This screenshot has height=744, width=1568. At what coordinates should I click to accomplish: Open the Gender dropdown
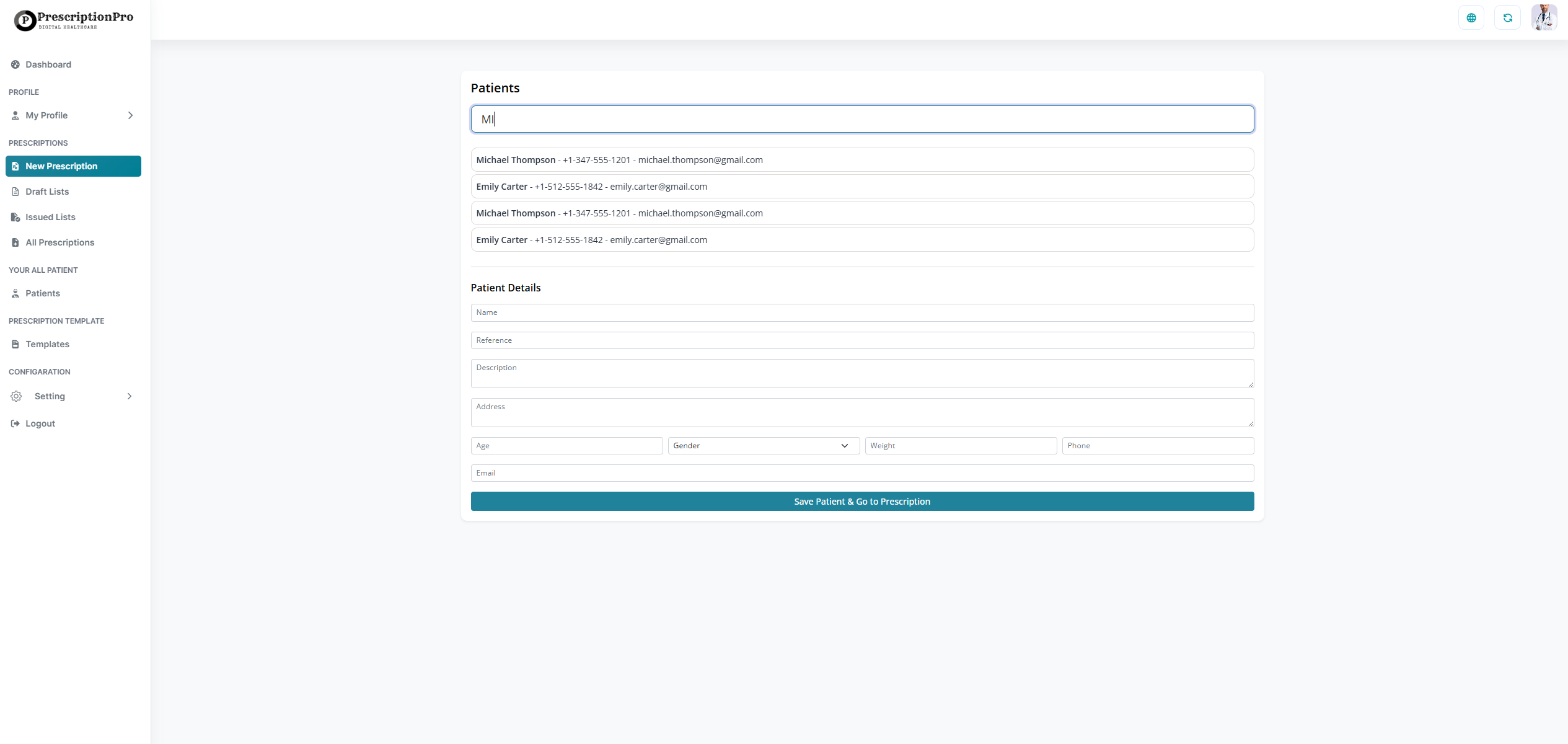(x=763, y=445)
